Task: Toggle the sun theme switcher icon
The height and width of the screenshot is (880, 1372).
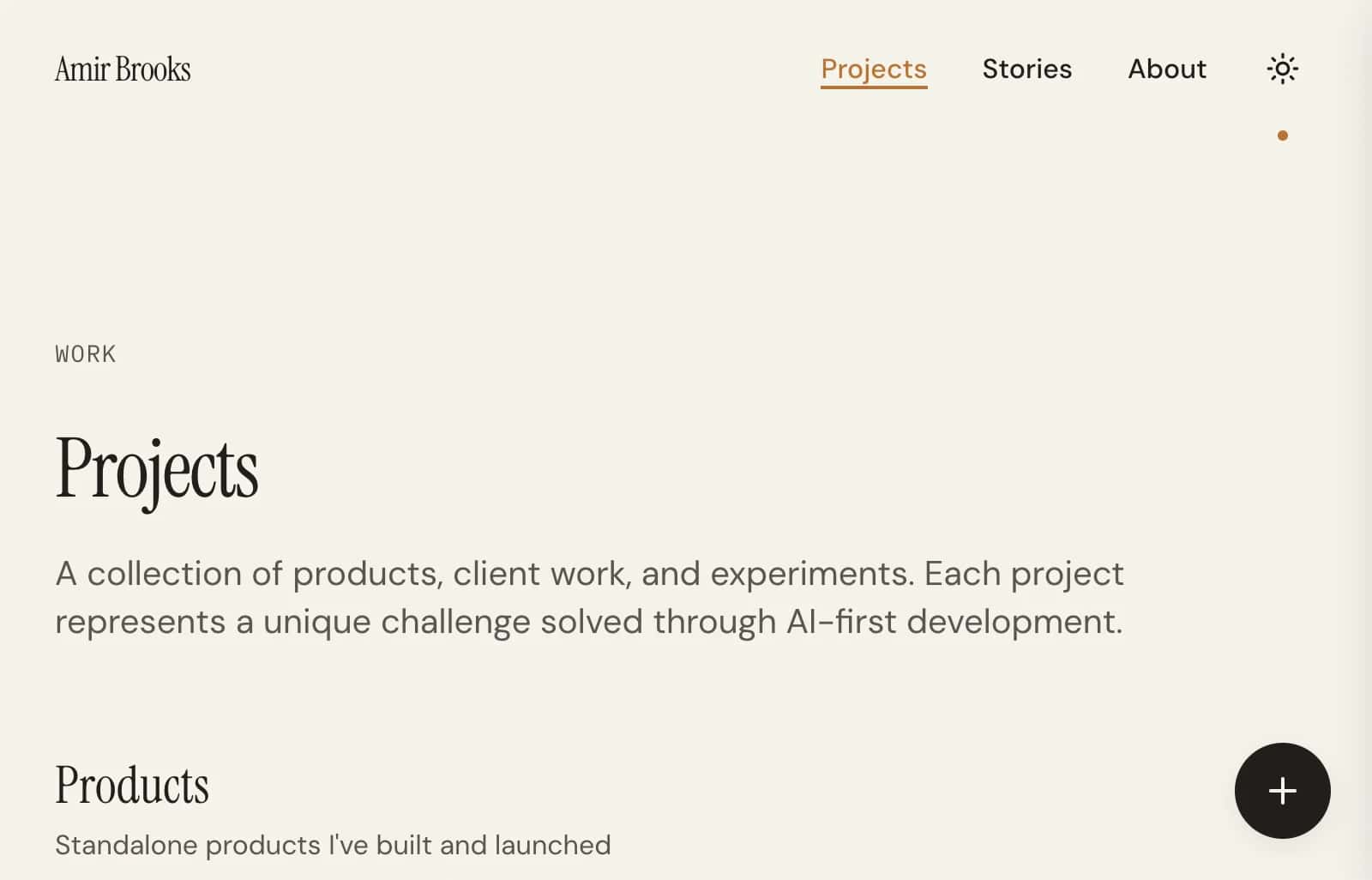Action: pos(1282,69)
